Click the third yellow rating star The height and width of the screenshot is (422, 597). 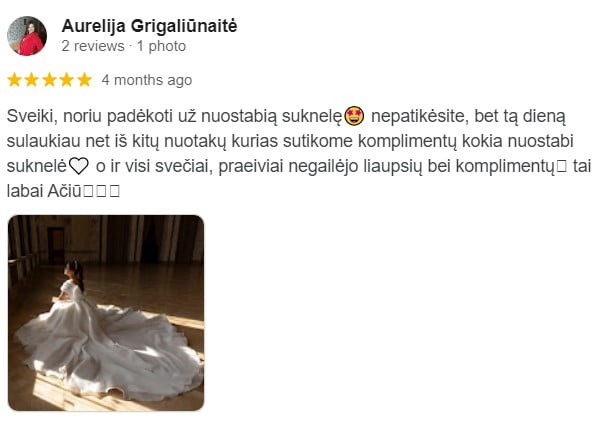(49, 80)
